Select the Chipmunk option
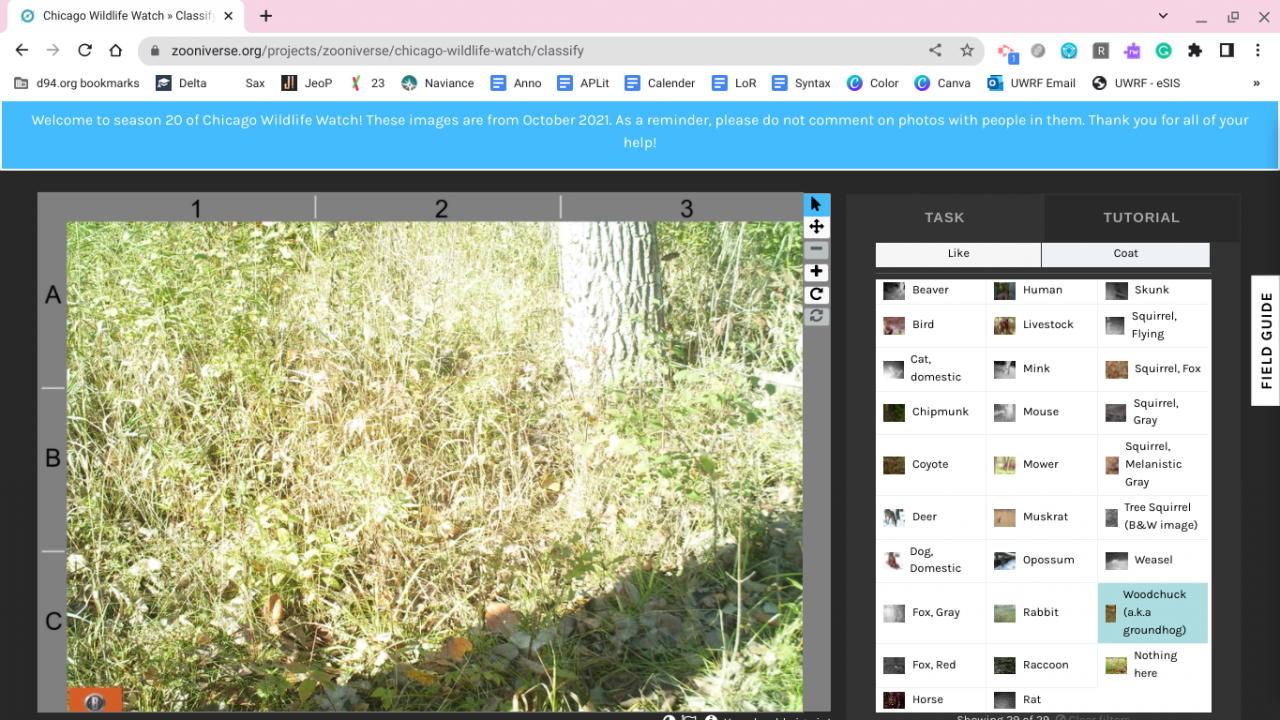This screenshot has width=1280, height=720. point(931,412)
